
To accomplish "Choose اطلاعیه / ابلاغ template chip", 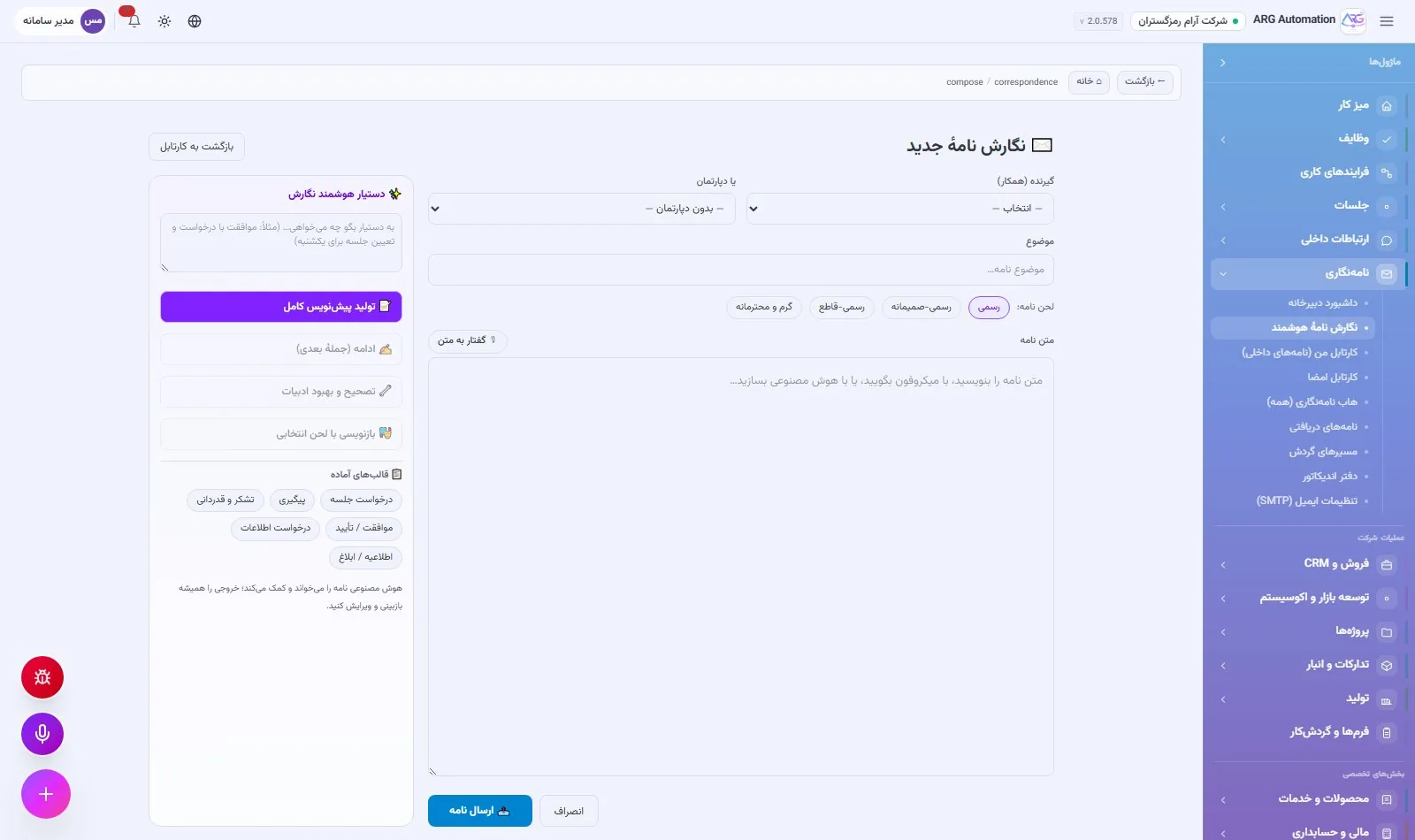I will (365, 557).
